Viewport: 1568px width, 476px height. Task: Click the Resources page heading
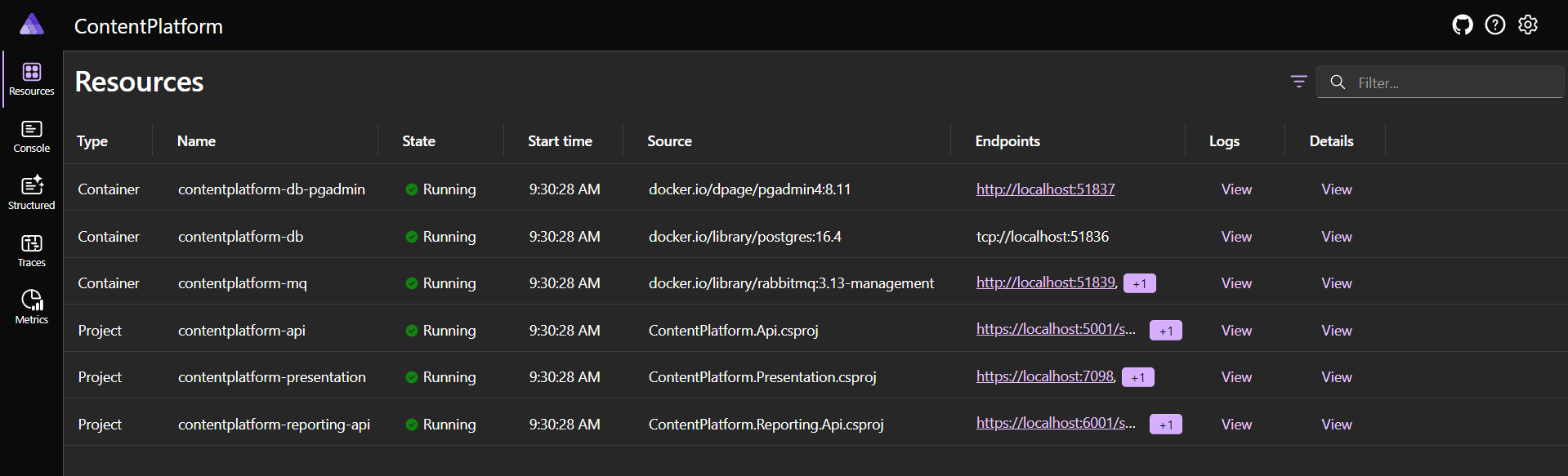[x=139, y=82]
